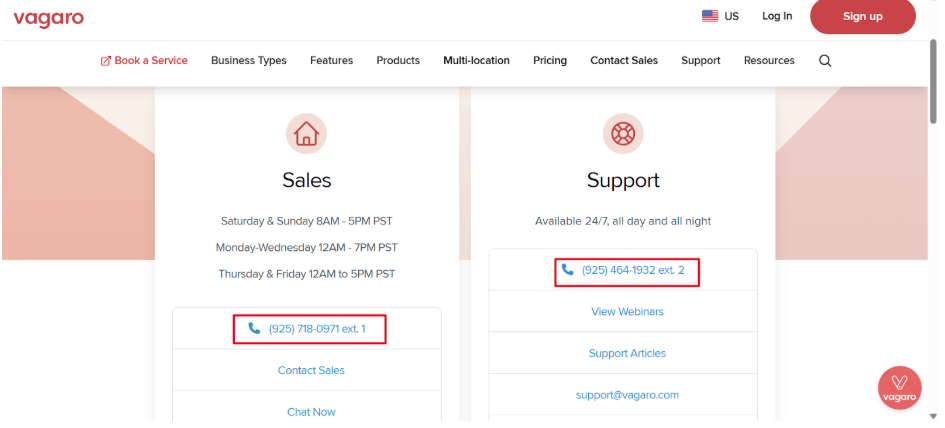Viewport: 945px width, 428px height.
Task: Open the Features menu
Action: tap(331, 61)
